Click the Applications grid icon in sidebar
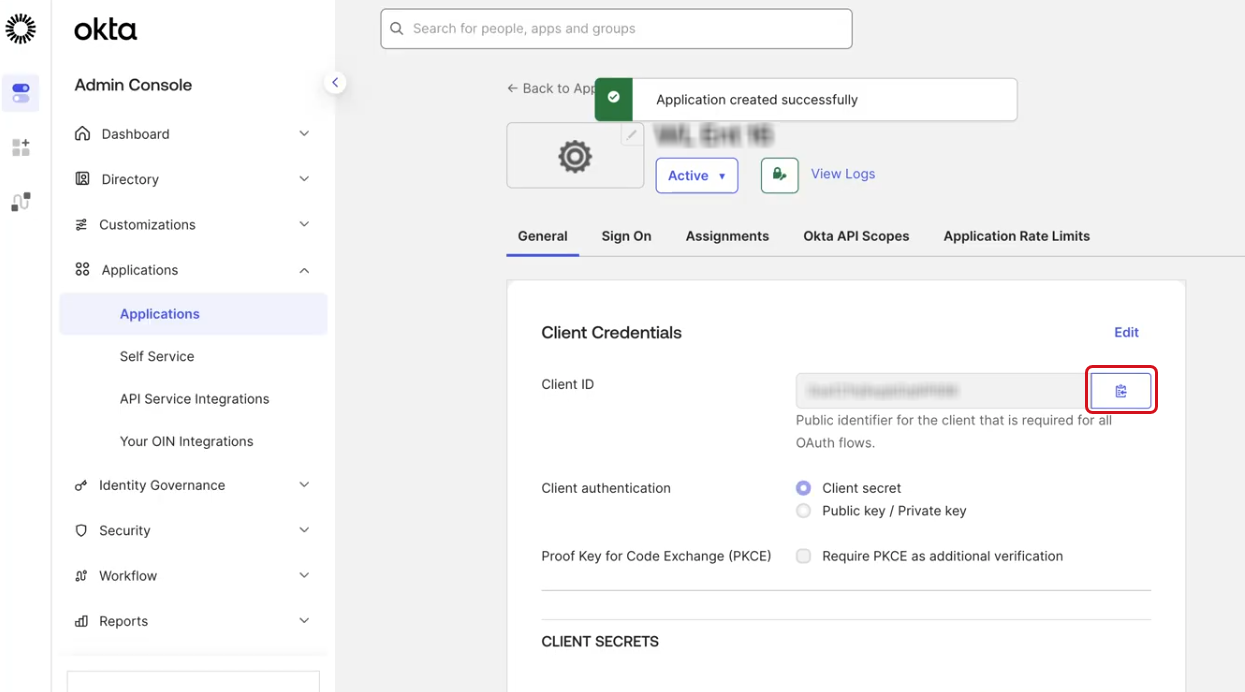This screenshot has height=692, width=1245. pos(82,270)
